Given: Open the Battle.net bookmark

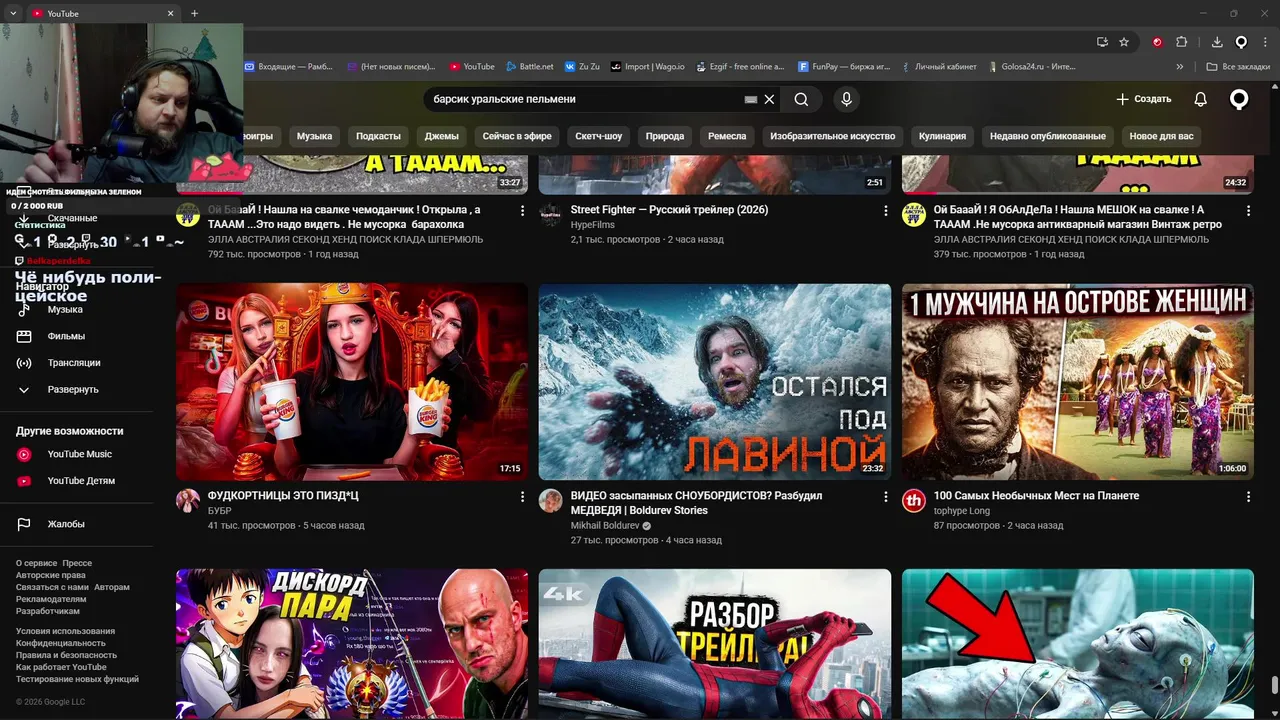Looking at the screenshot, I should tap(529, 67).
